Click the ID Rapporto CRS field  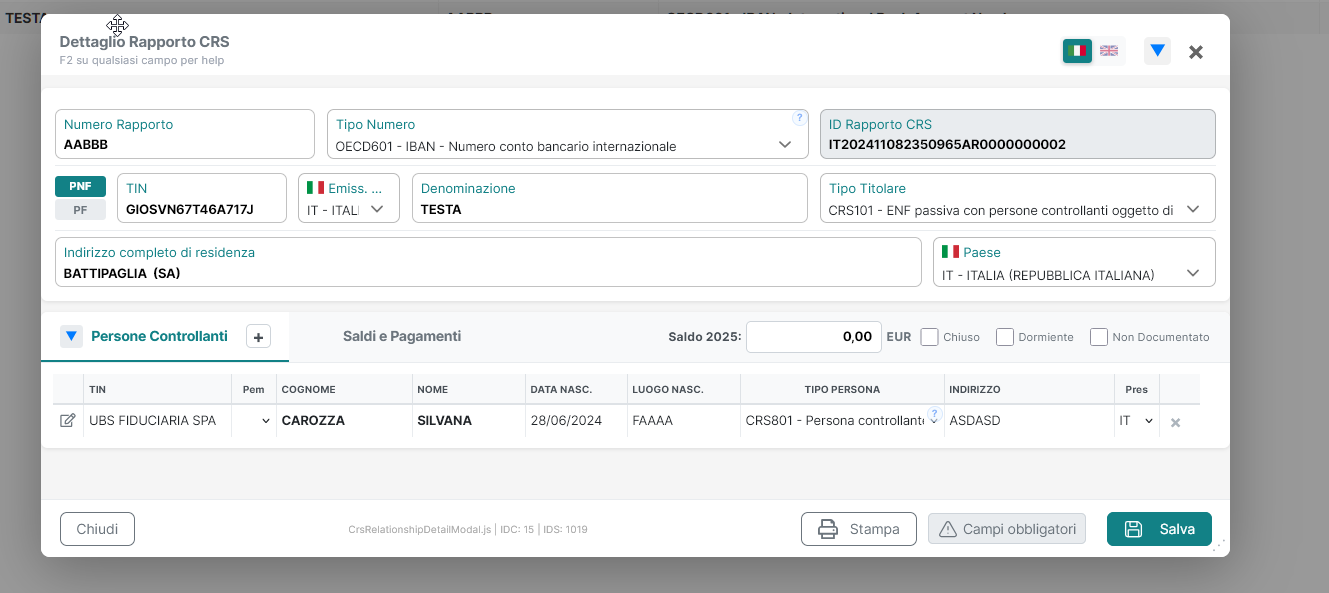point(1018,134)
